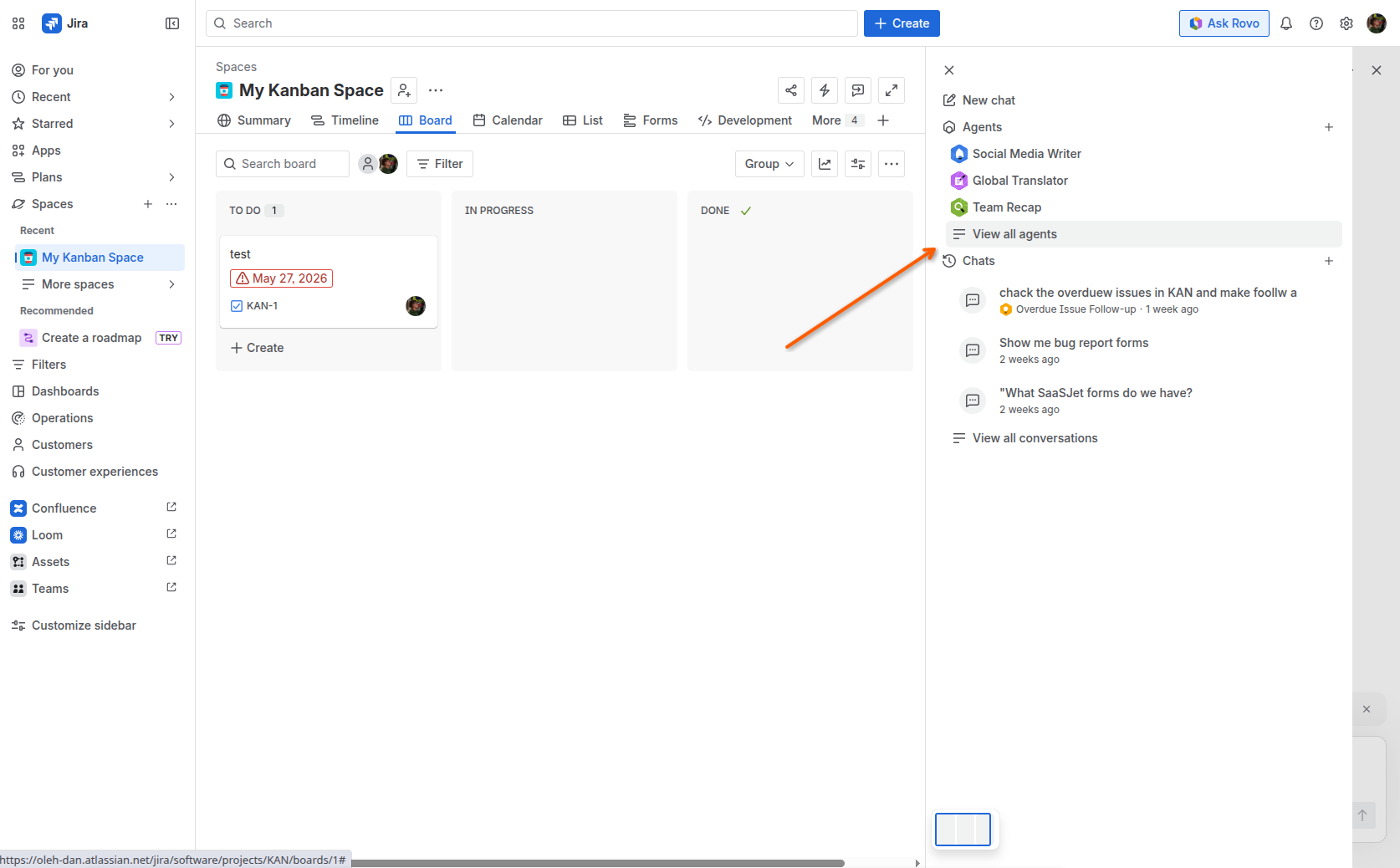Open the Group dropdown
The height and width of the screenshot is (868, 1400).
(769, 164)
